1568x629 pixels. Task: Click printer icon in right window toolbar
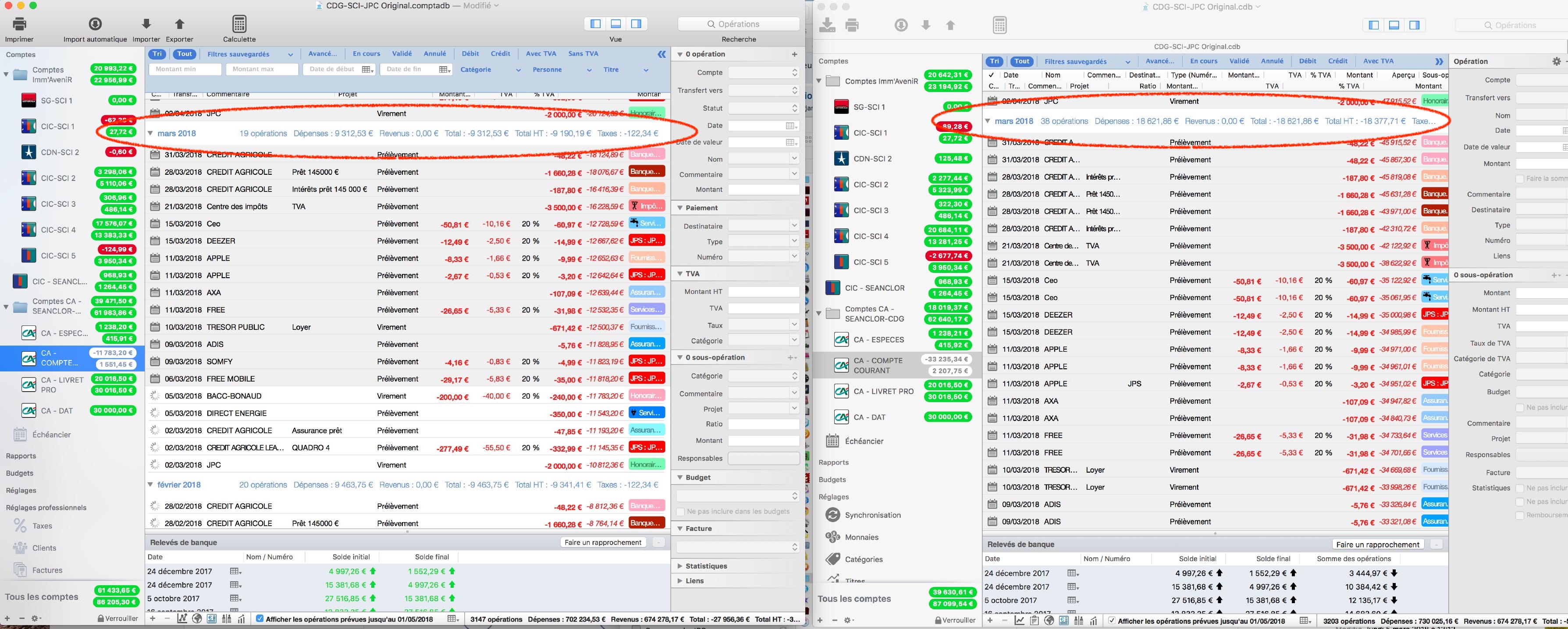click(x=852, y=25)
